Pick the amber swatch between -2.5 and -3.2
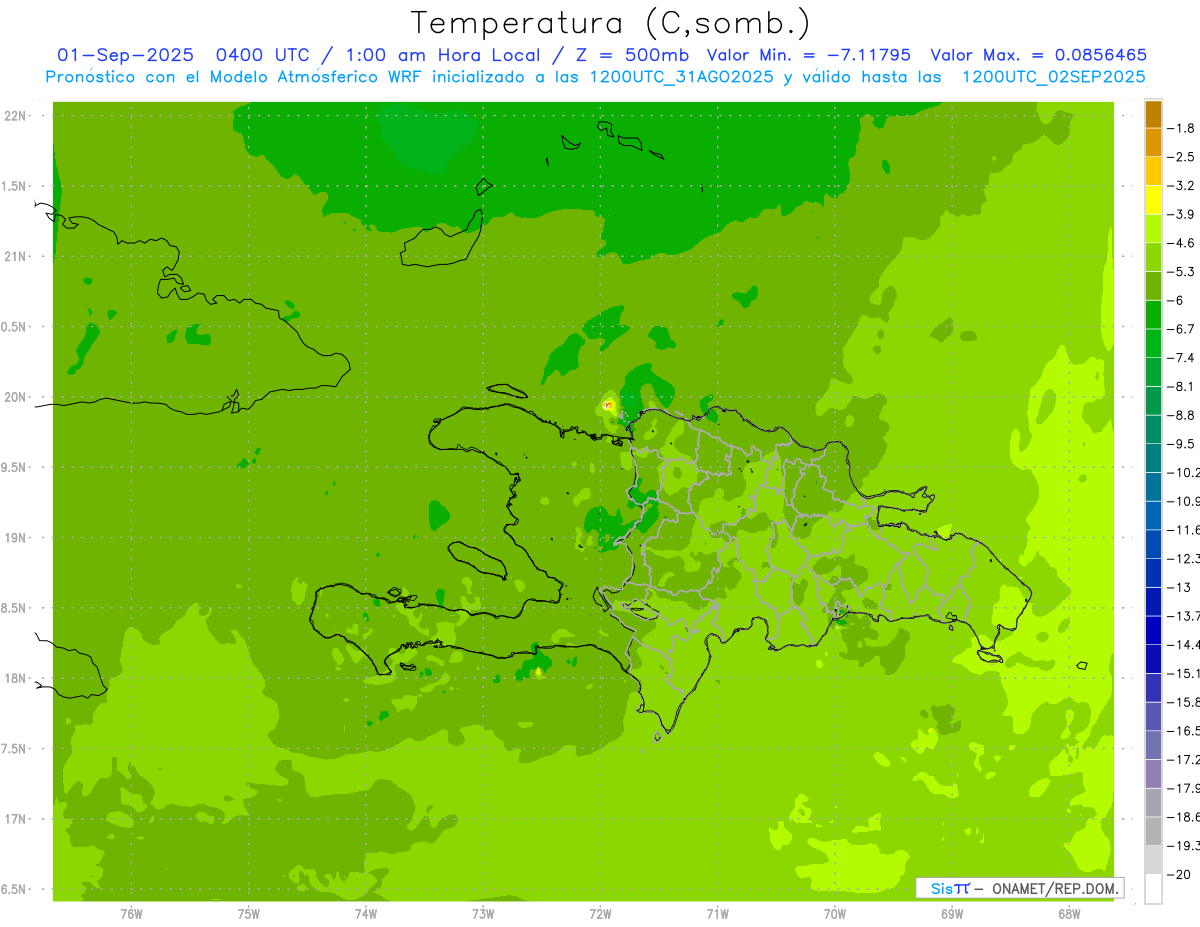This screenshot has height=927, width=1200. [1153, 171]
